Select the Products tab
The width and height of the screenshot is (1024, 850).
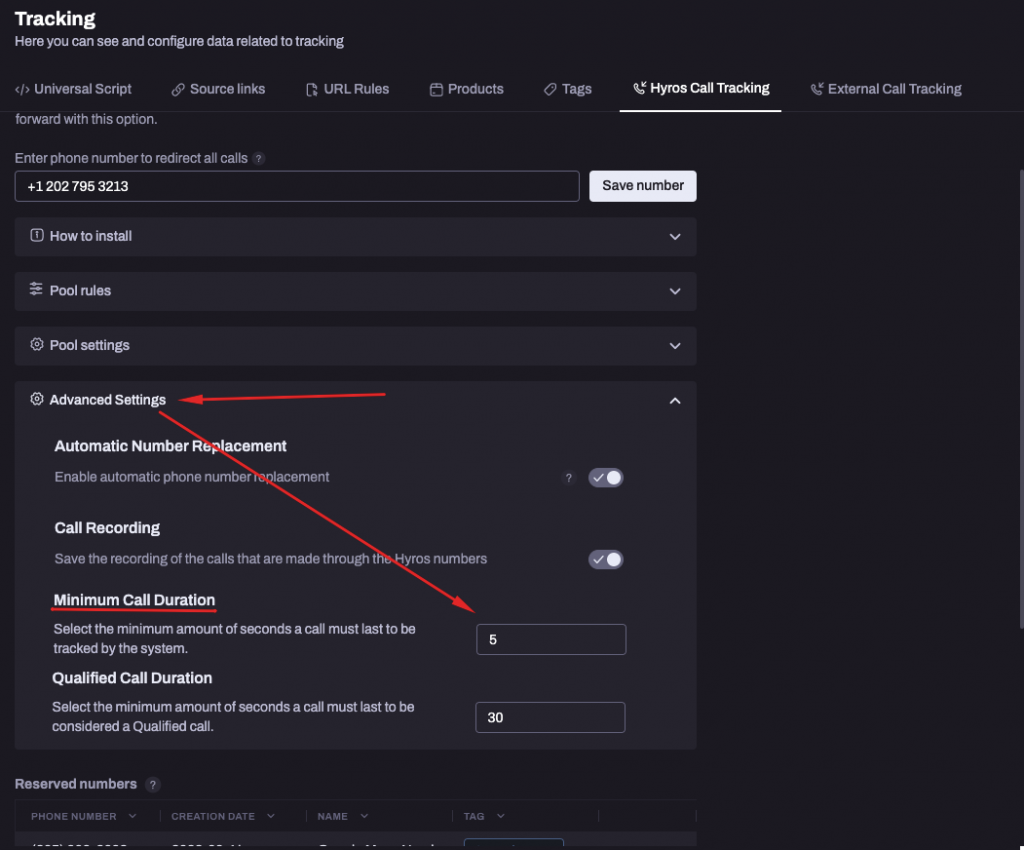point(466,89)
